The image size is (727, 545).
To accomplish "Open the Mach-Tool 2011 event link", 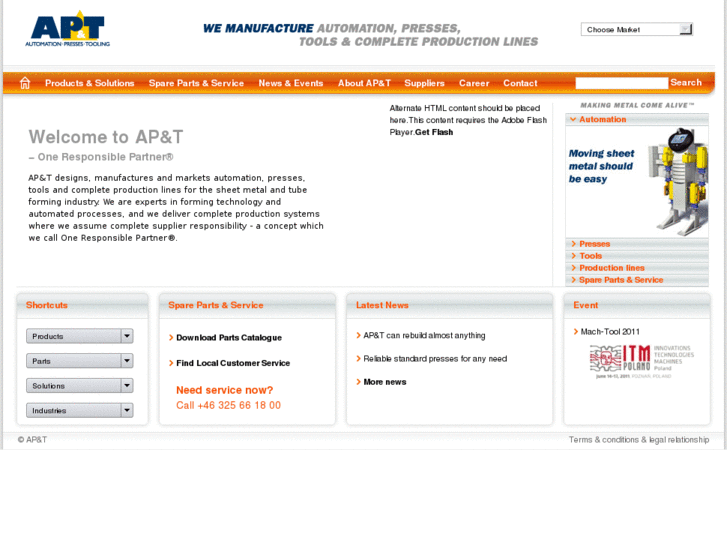I will tap(610, 332).
